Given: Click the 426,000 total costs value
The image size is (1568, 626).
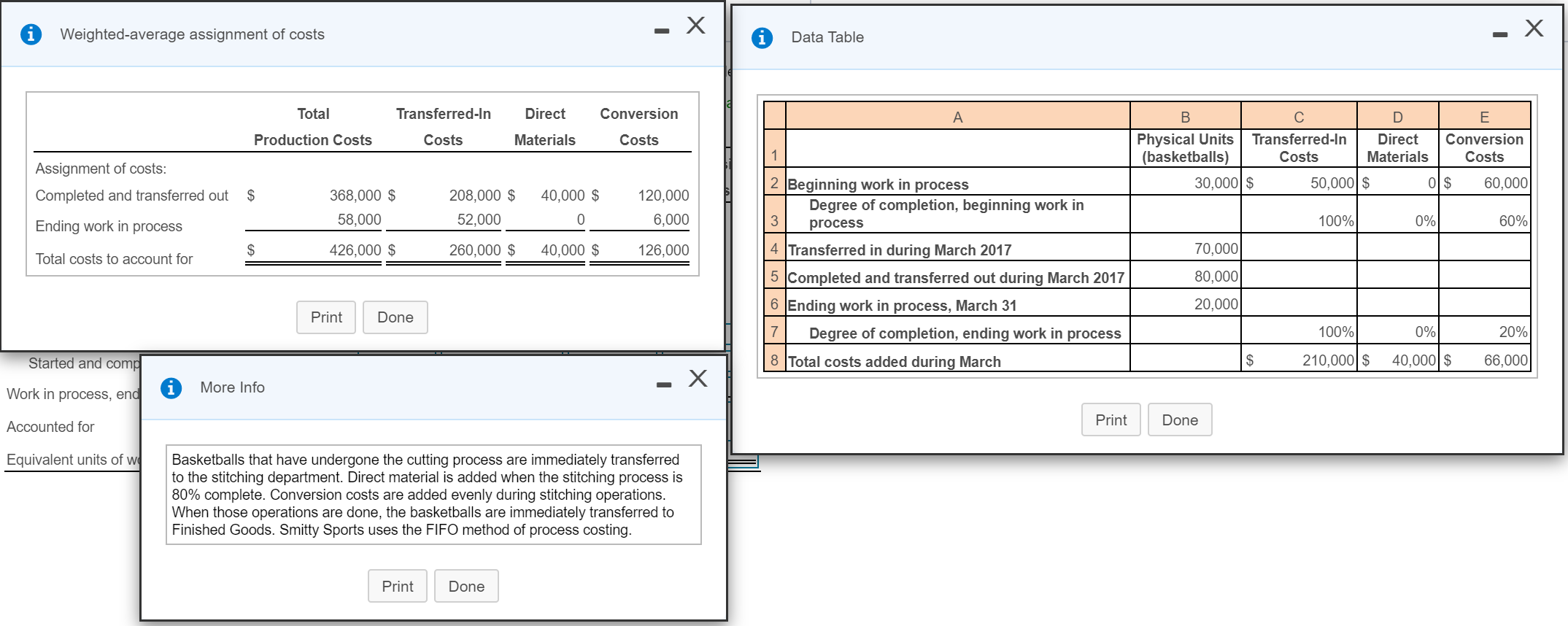Looking at the screenshot, I should pyautogui.click(x=355, y=250).
